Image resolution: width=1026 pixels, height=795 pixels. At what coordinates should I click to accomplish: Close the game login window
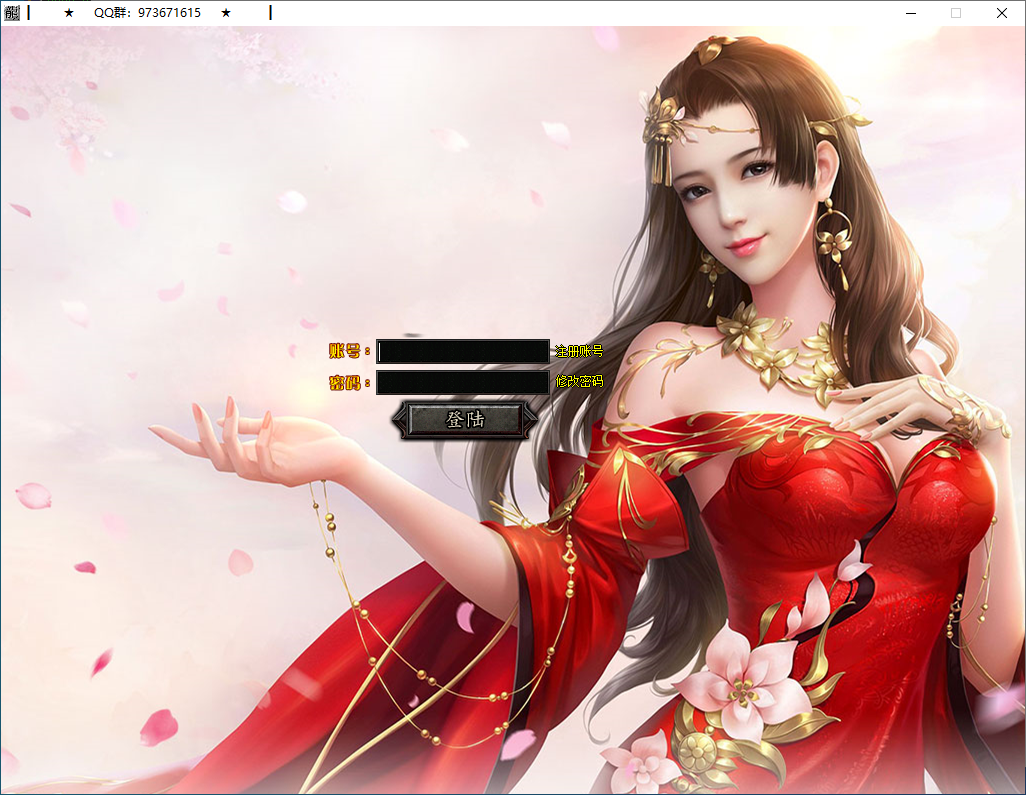pos(1001,13)
